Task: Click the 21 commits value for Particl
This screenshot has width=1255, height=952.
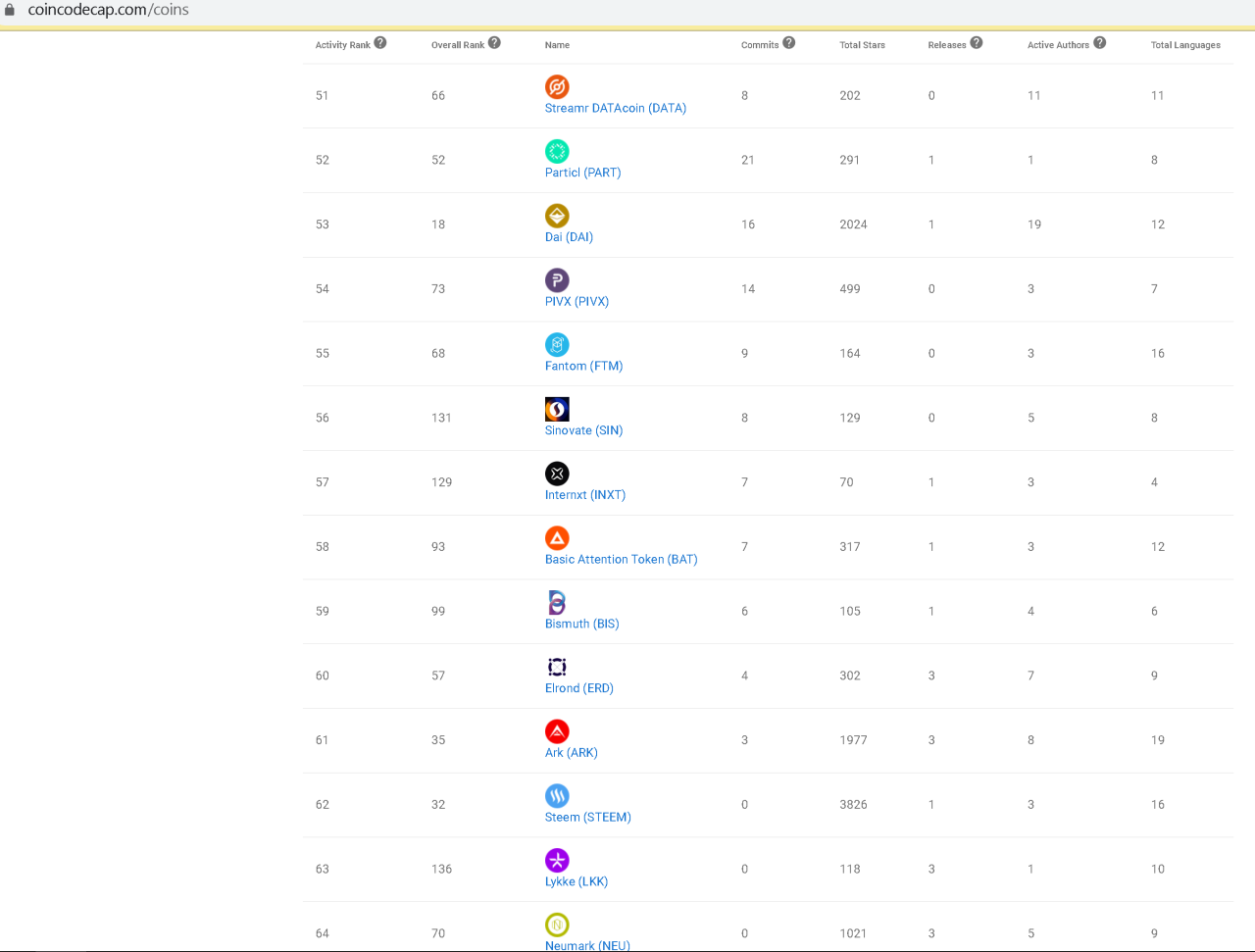Action: 748,160
